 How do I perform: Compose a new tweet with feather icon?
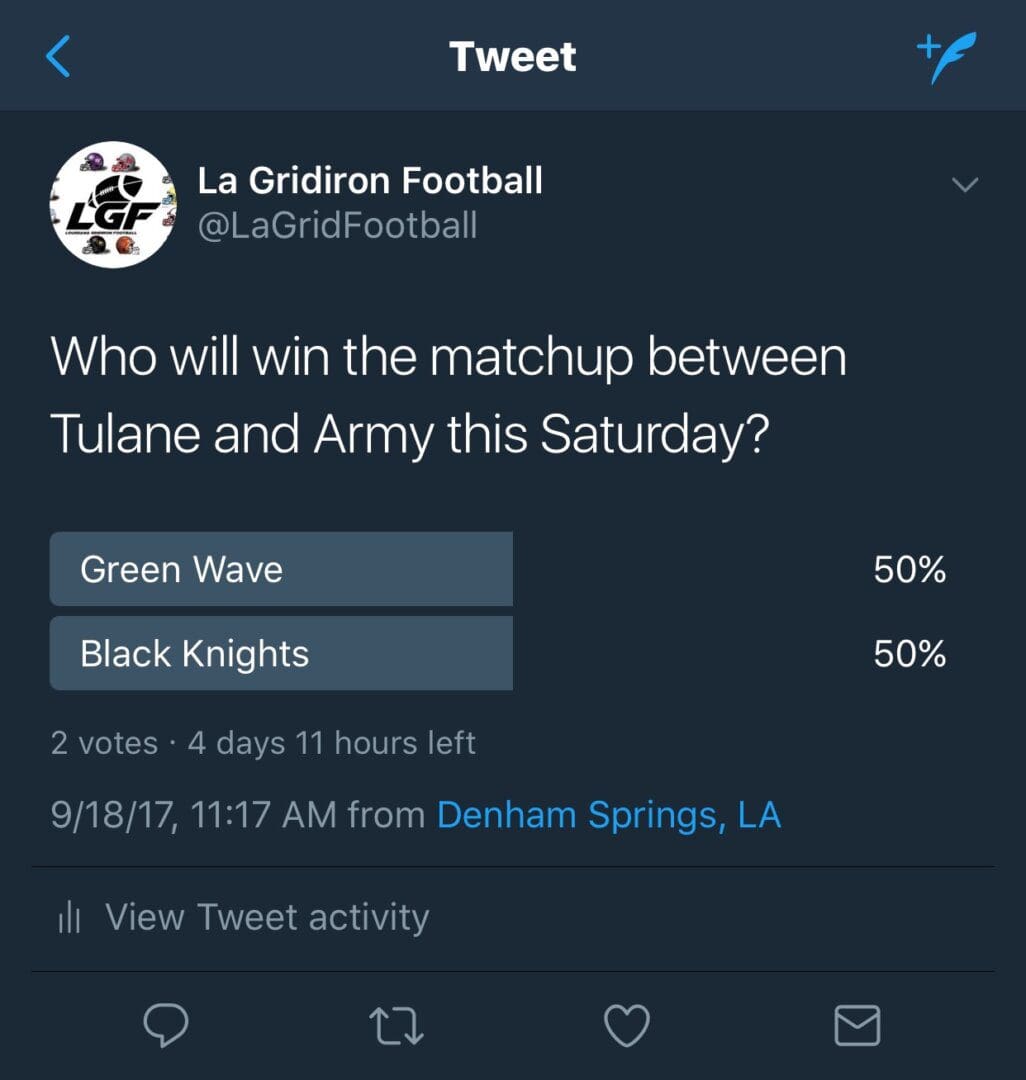pos(947,56)
